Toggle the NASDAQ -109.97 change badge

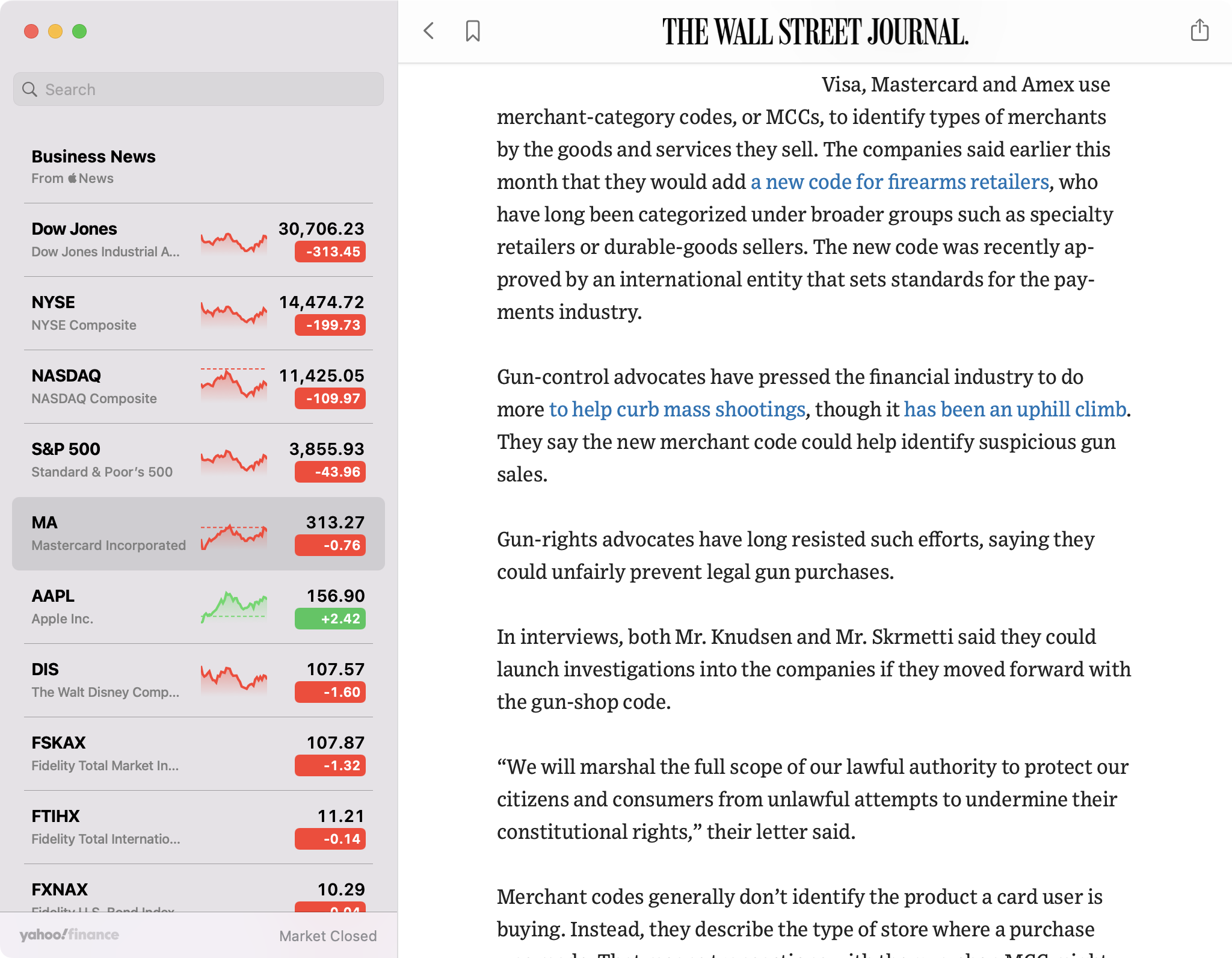(330, 398)
